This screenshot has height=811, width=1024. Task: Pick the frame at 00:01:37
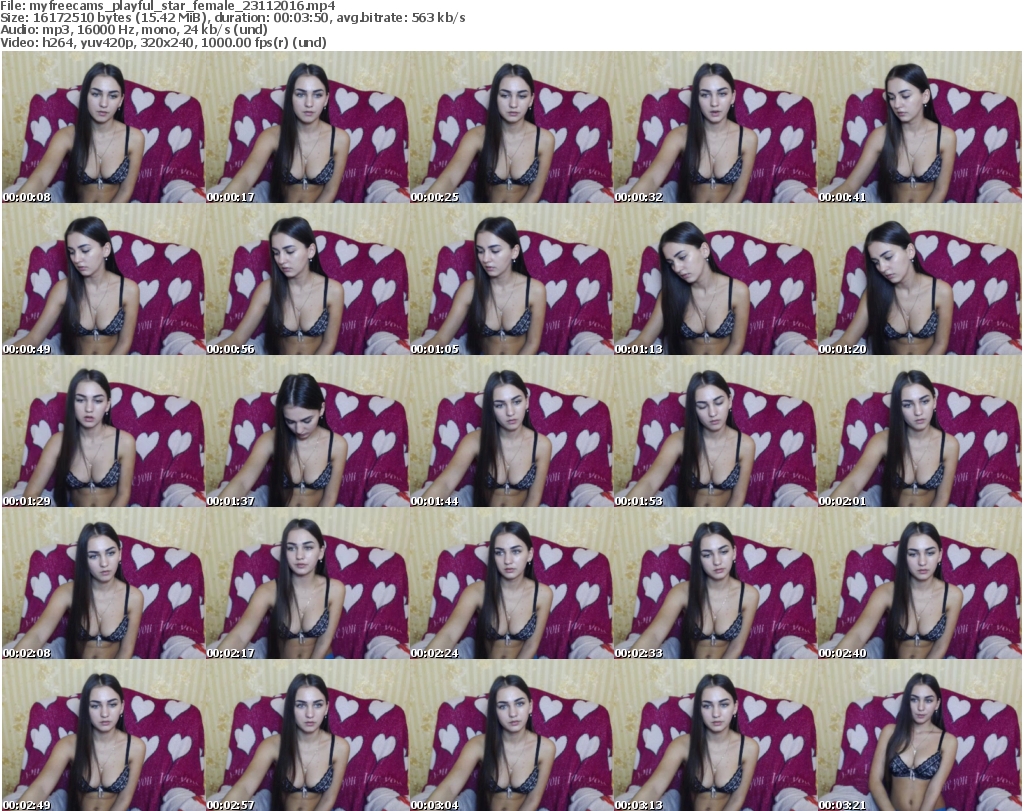coord(307,431)
